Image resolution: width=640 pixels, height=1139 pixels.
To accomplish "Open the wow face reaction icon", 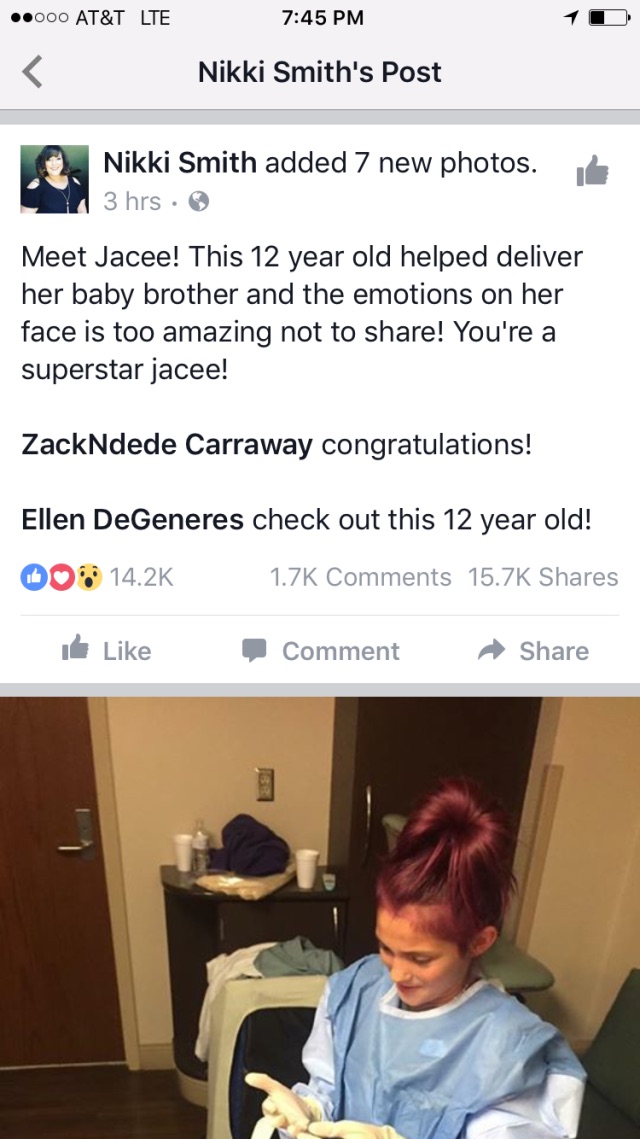I will (89, 577).
